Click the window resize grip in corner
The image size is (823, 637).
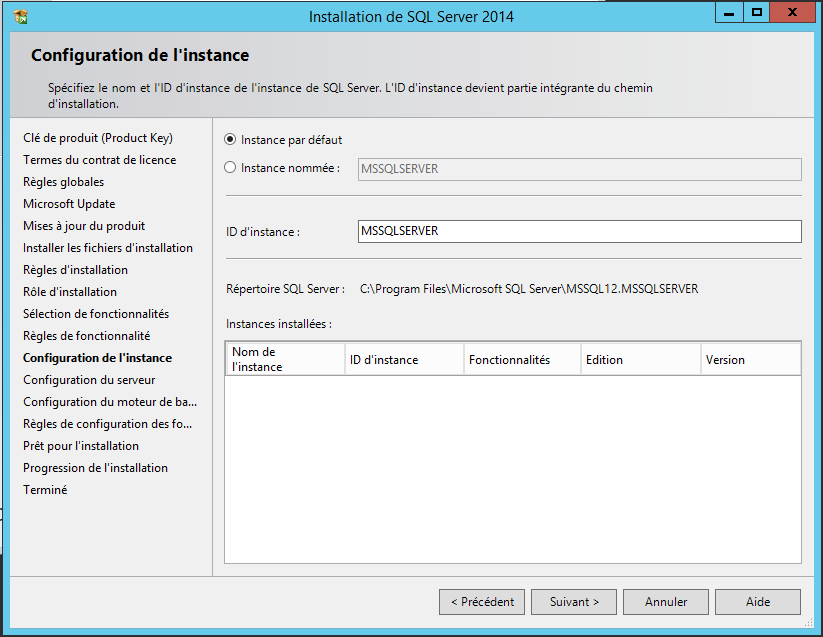click(x=808, y=622)
